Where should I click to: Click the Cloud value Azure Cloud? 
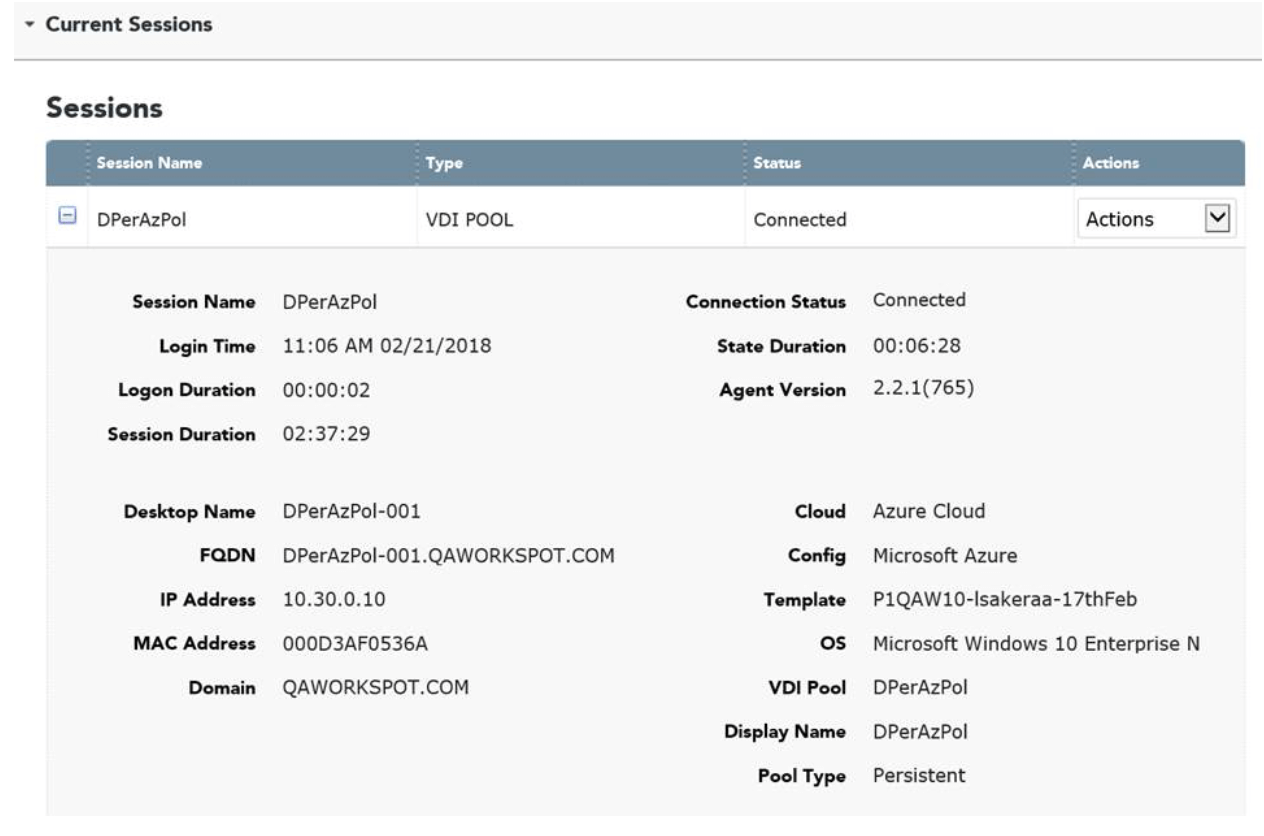point(928,511)
